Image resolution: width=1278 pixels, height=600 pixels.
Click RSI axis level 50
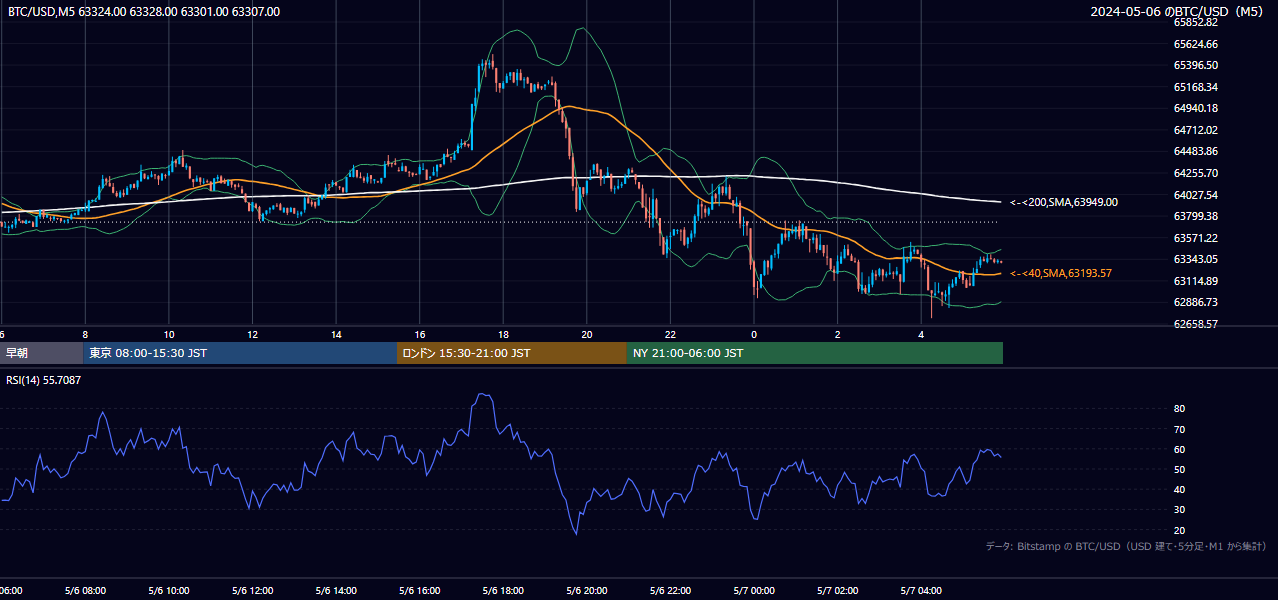pyautogui.click(x=1179, y=469)
